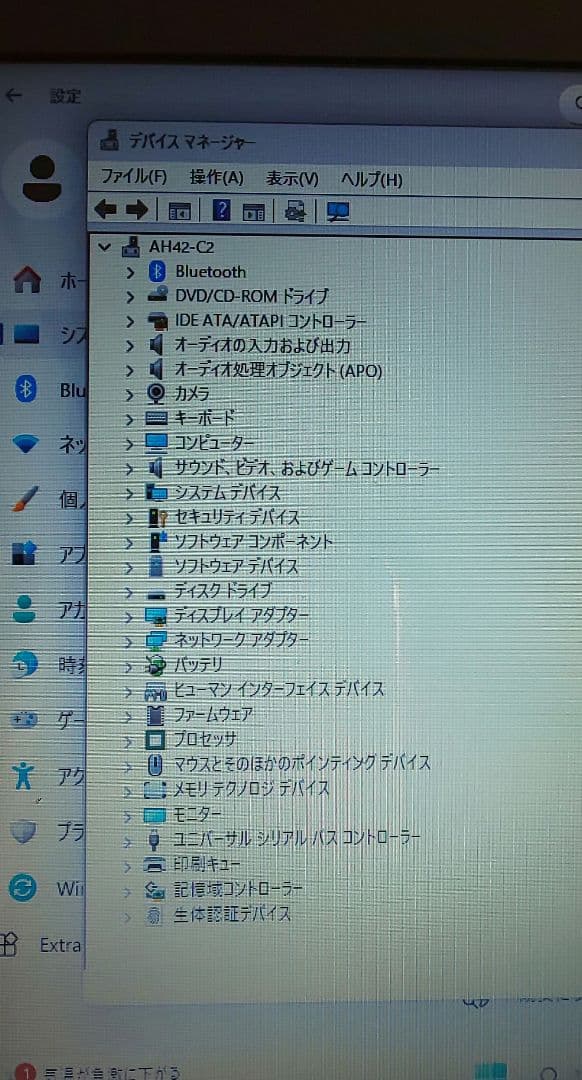Click the セキュリティ デバイス key icon
The image size is (582, 1080).
coord(157,517)
